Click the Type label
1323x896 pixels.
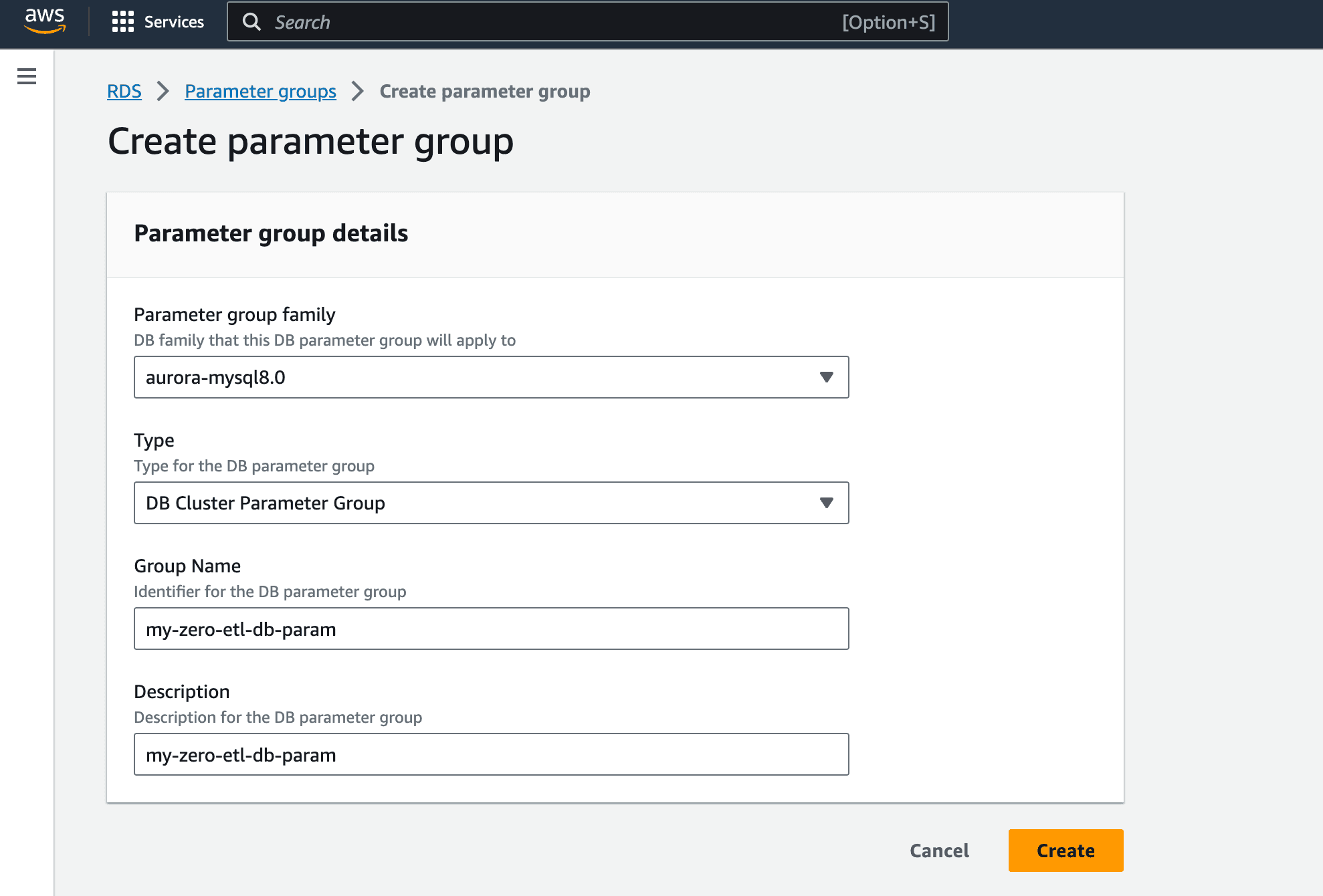(x=155, y=440)
